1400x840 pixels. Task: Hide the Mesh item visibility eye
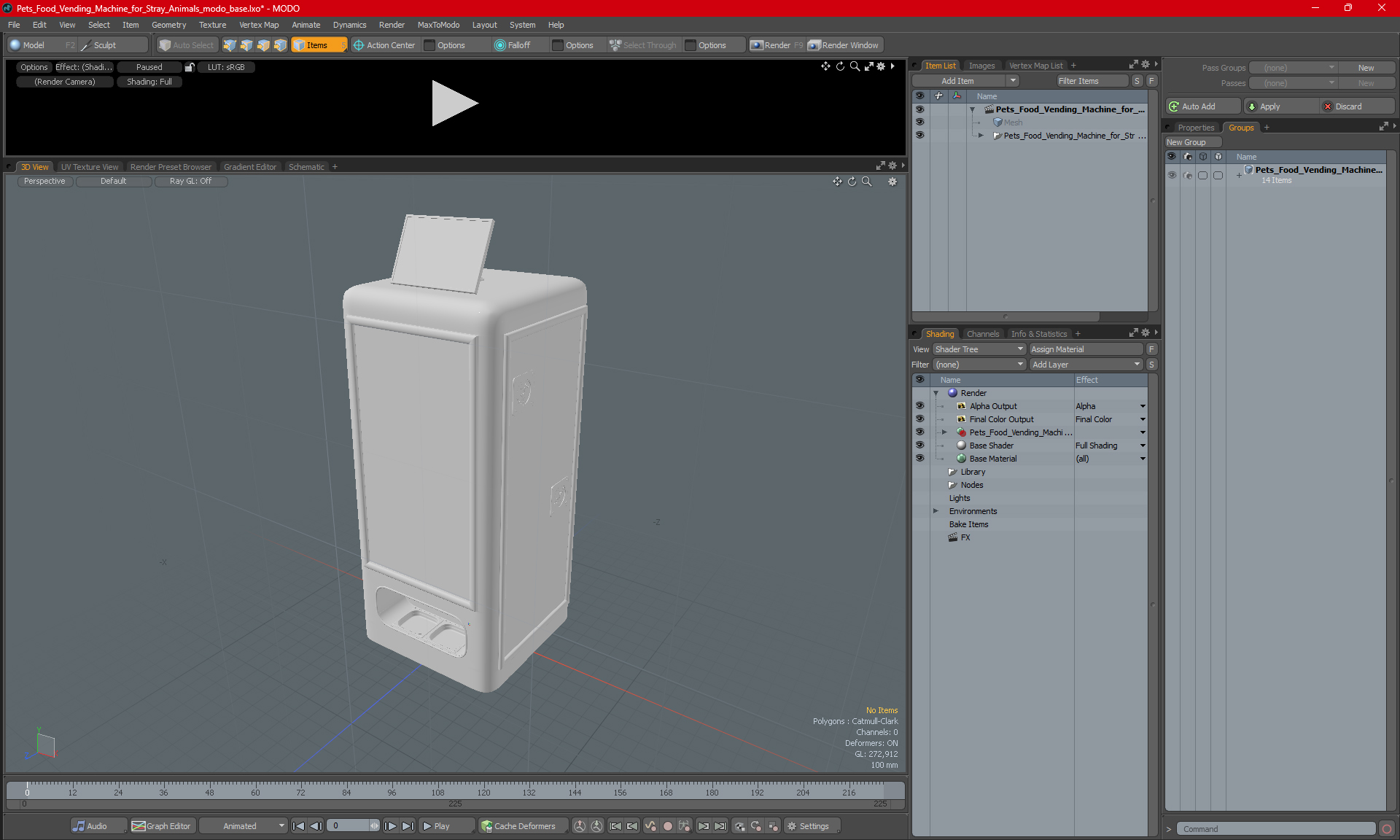pos(919,122)
